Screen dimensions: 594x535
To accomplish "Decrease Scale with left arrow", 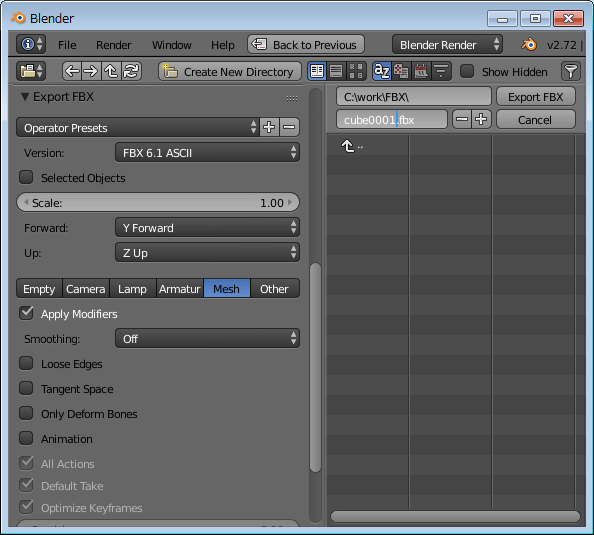I will pos(26,202).
